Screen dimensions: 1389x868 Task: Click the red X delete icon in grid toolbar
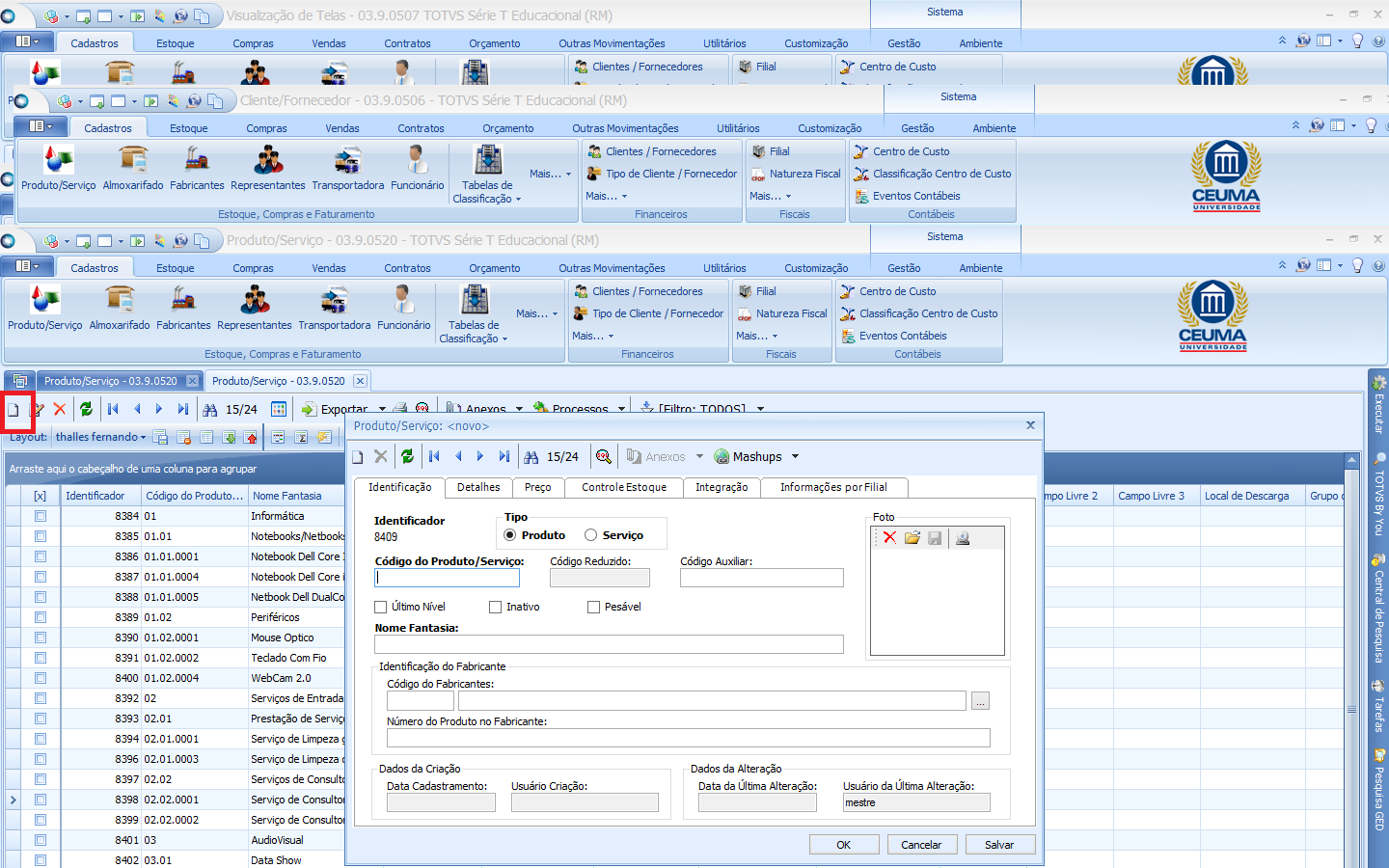point(60,409)
